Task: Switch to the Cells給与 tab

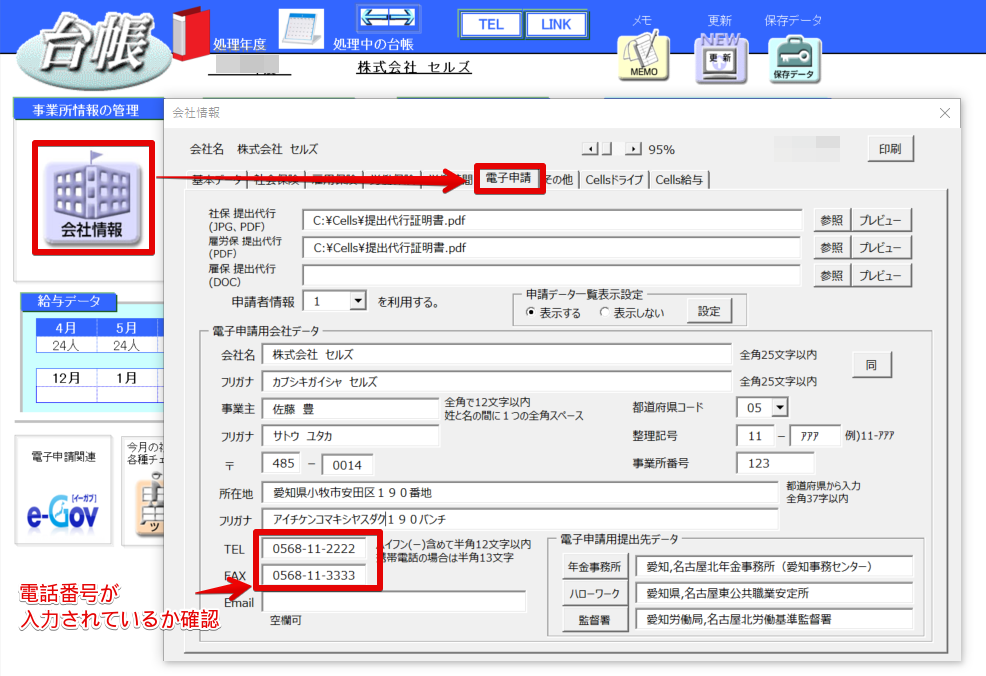Action: pos(679,180)
